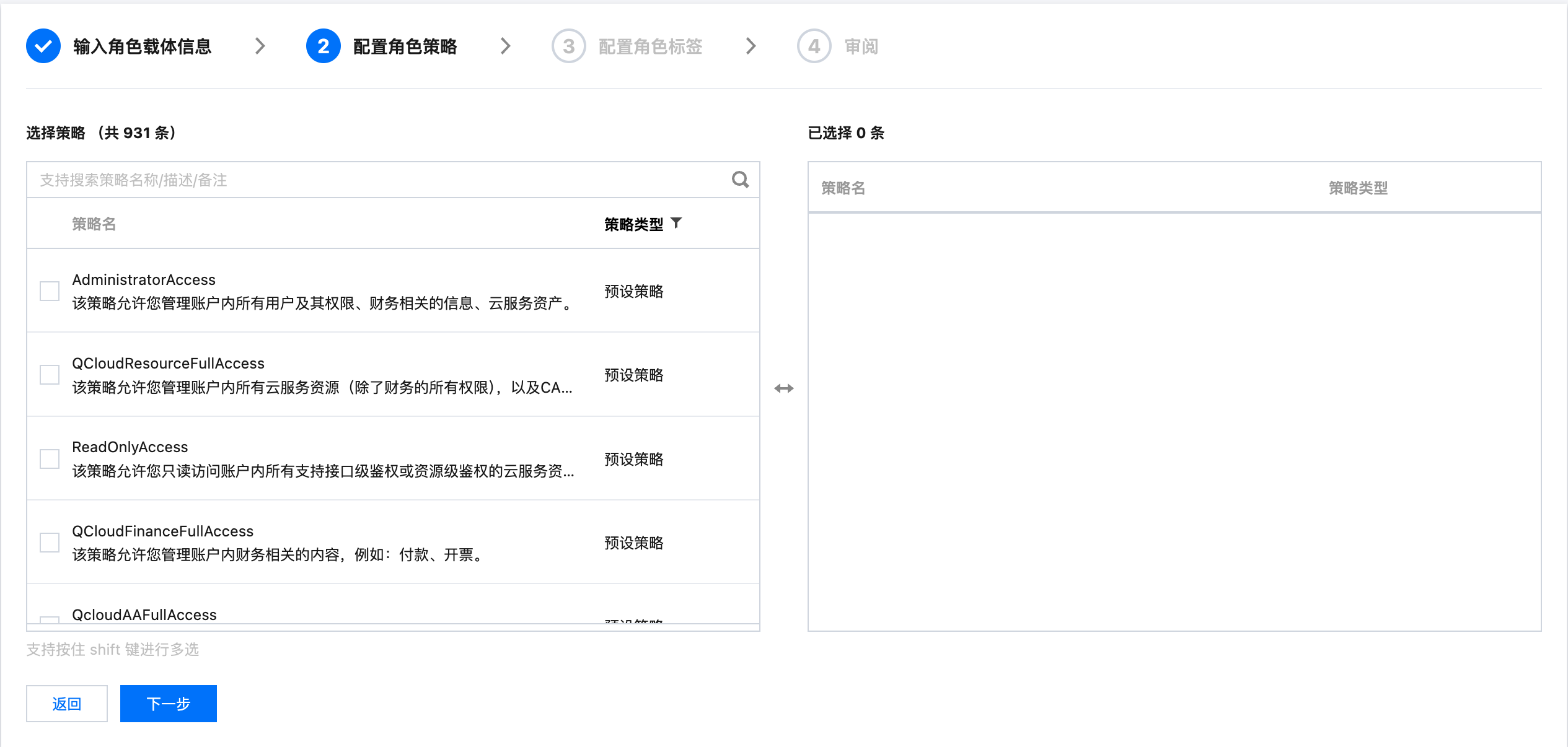The image size is (1568, 747).
Task: Click the 下一步 button
Action: (169, 704)
